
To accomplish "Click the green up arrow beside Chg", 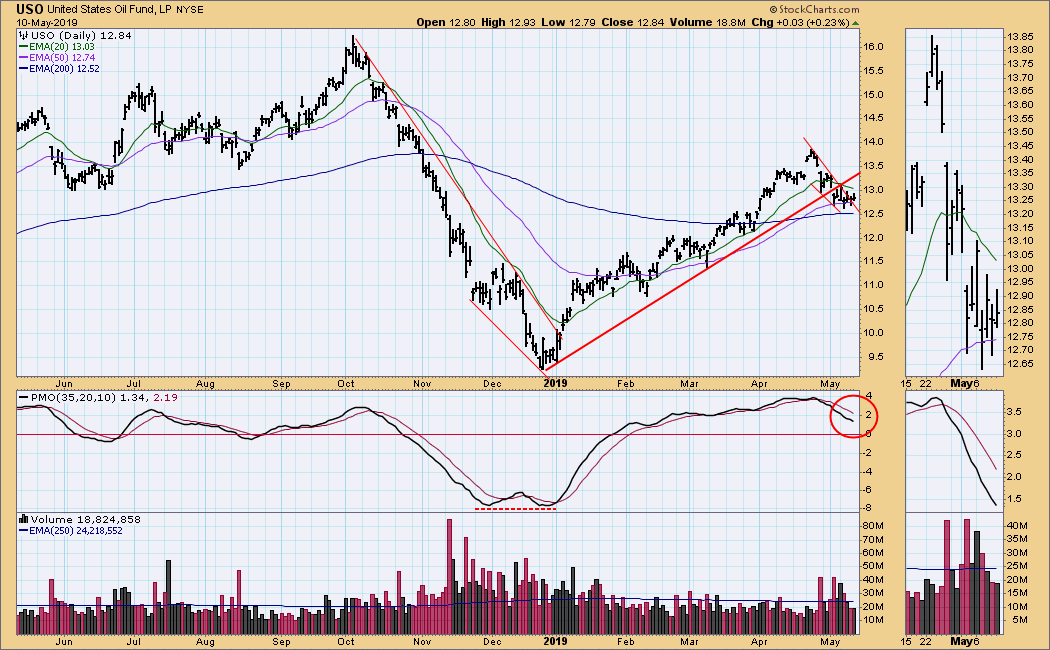I will 855,23.
